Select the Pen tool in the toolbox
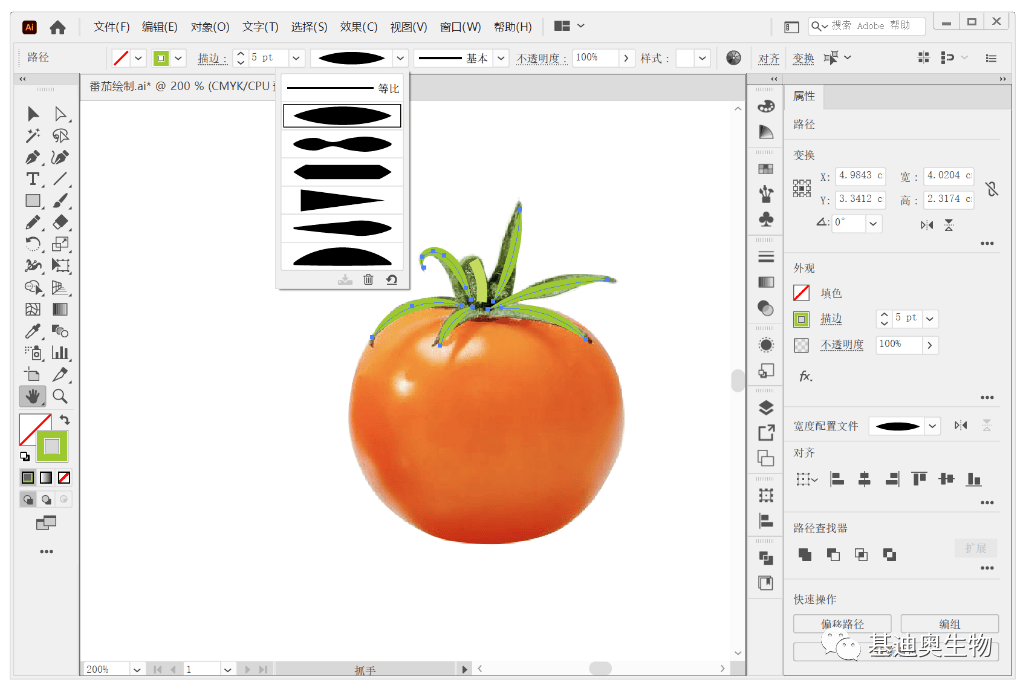 tap(32, 158)
